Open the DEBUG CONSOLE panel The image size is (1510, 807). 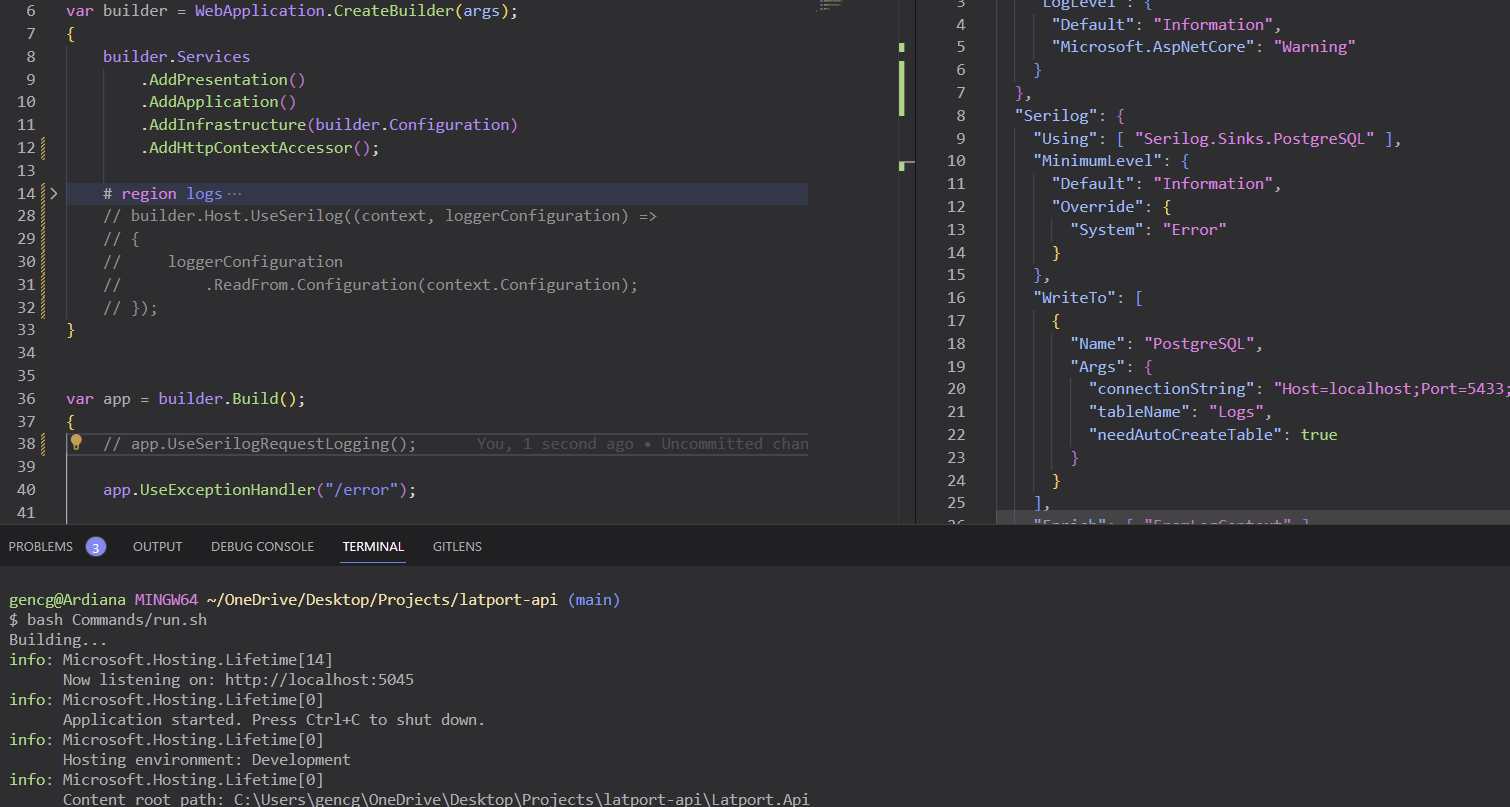(262, 546)
